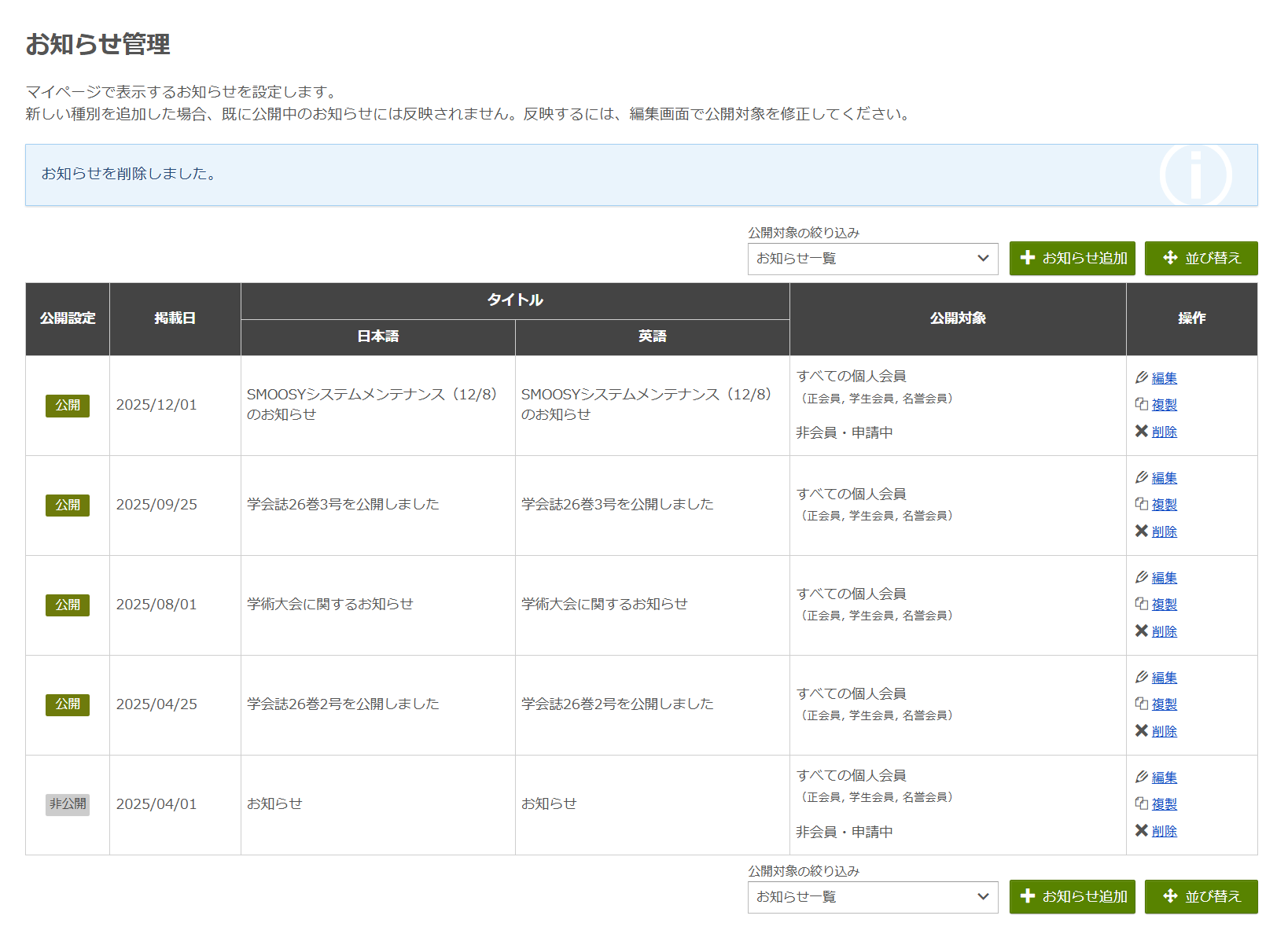The width and height of the screenshot is (1288, 934).
Task: Click the X delete icon on 学術大会 row
Action: coord(1142,631)
